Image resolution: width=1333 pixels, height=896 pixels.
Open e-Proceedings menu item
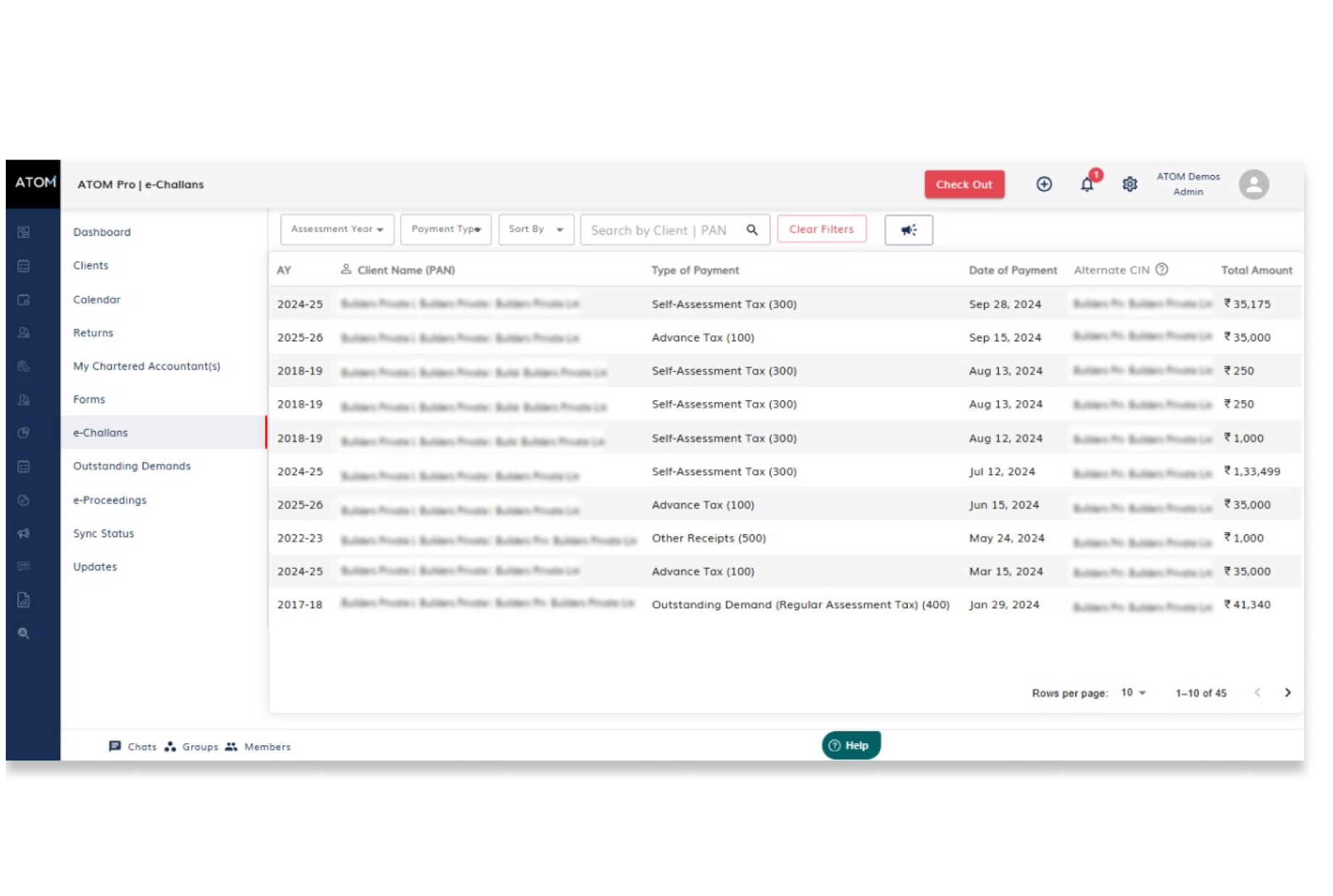coord(109,501)
